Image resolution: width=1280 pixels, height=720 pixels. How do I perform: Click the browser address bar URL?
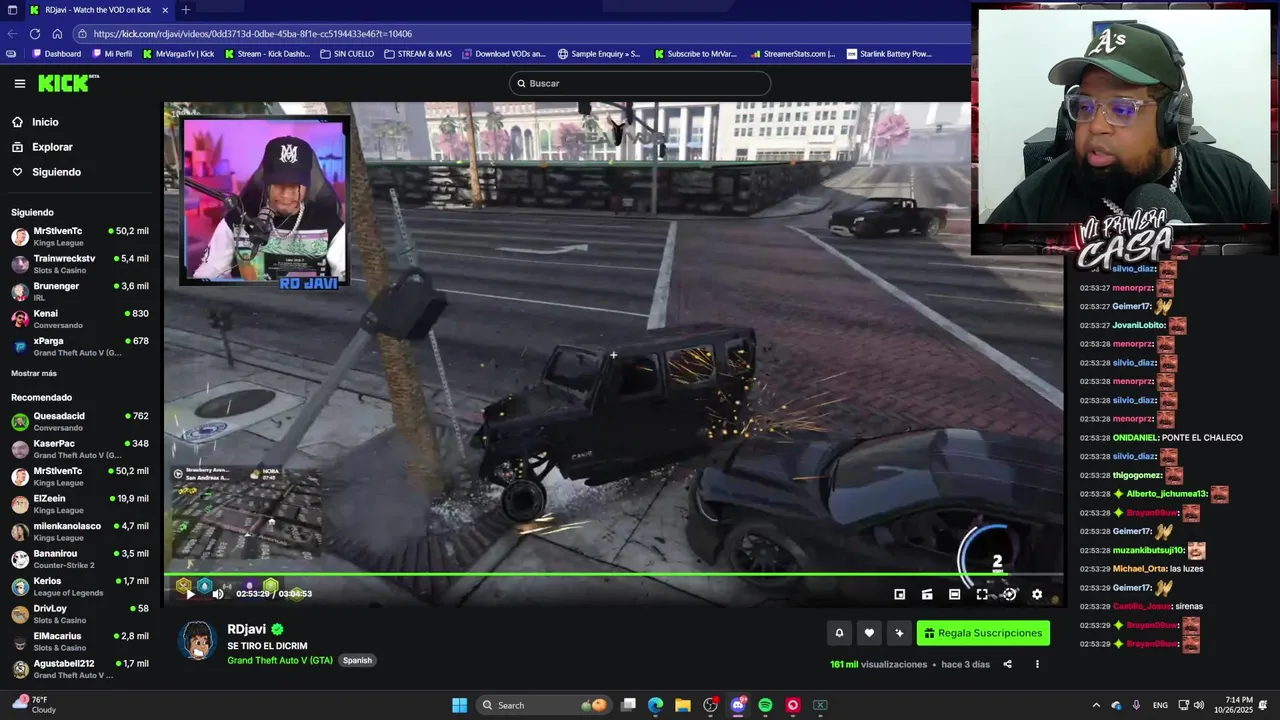(253, 34)
